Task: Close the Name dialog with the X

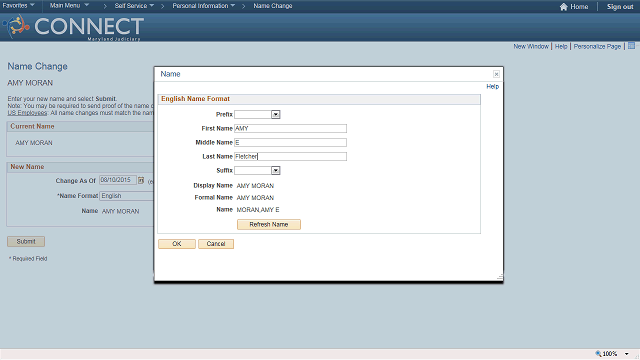Action: click(496, 74)
